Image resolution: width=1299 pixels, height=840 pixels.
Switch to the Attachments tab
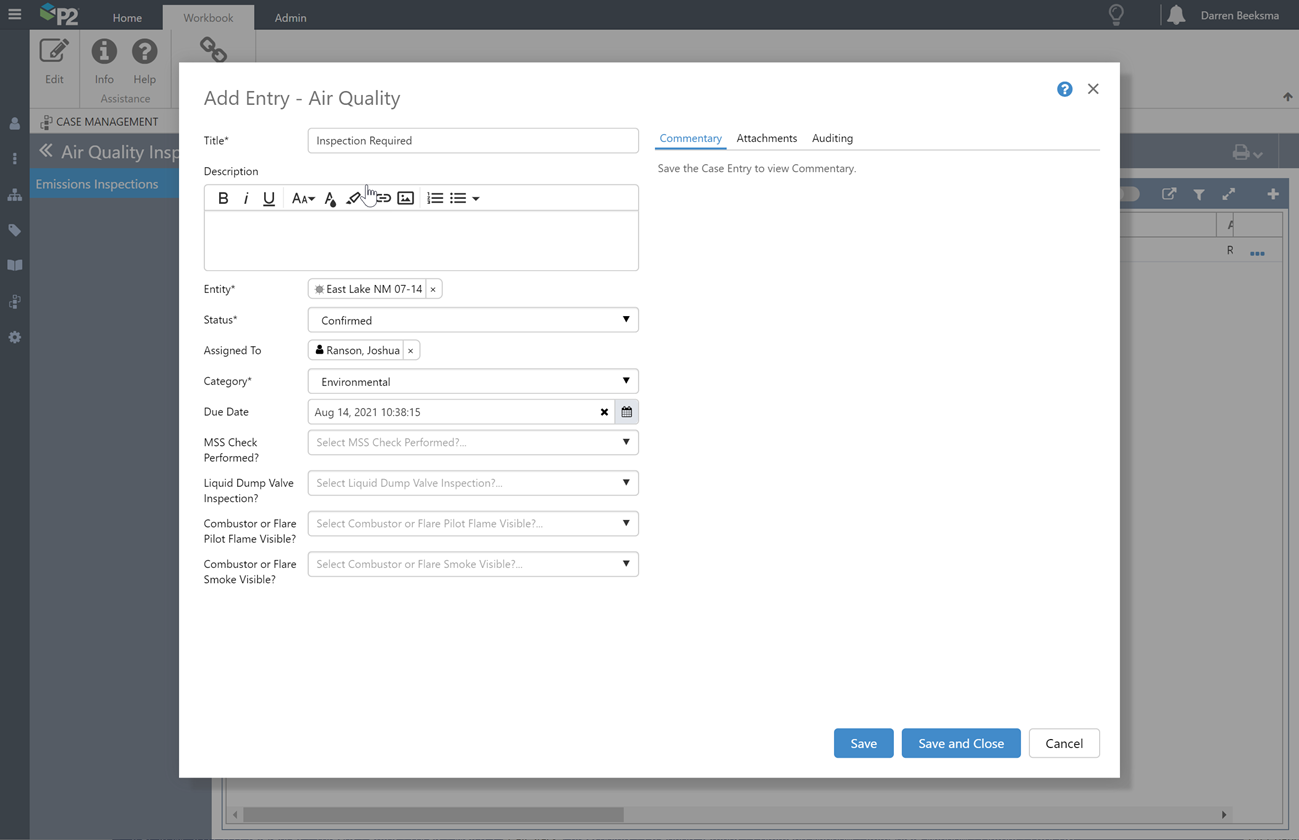[766, 138]
